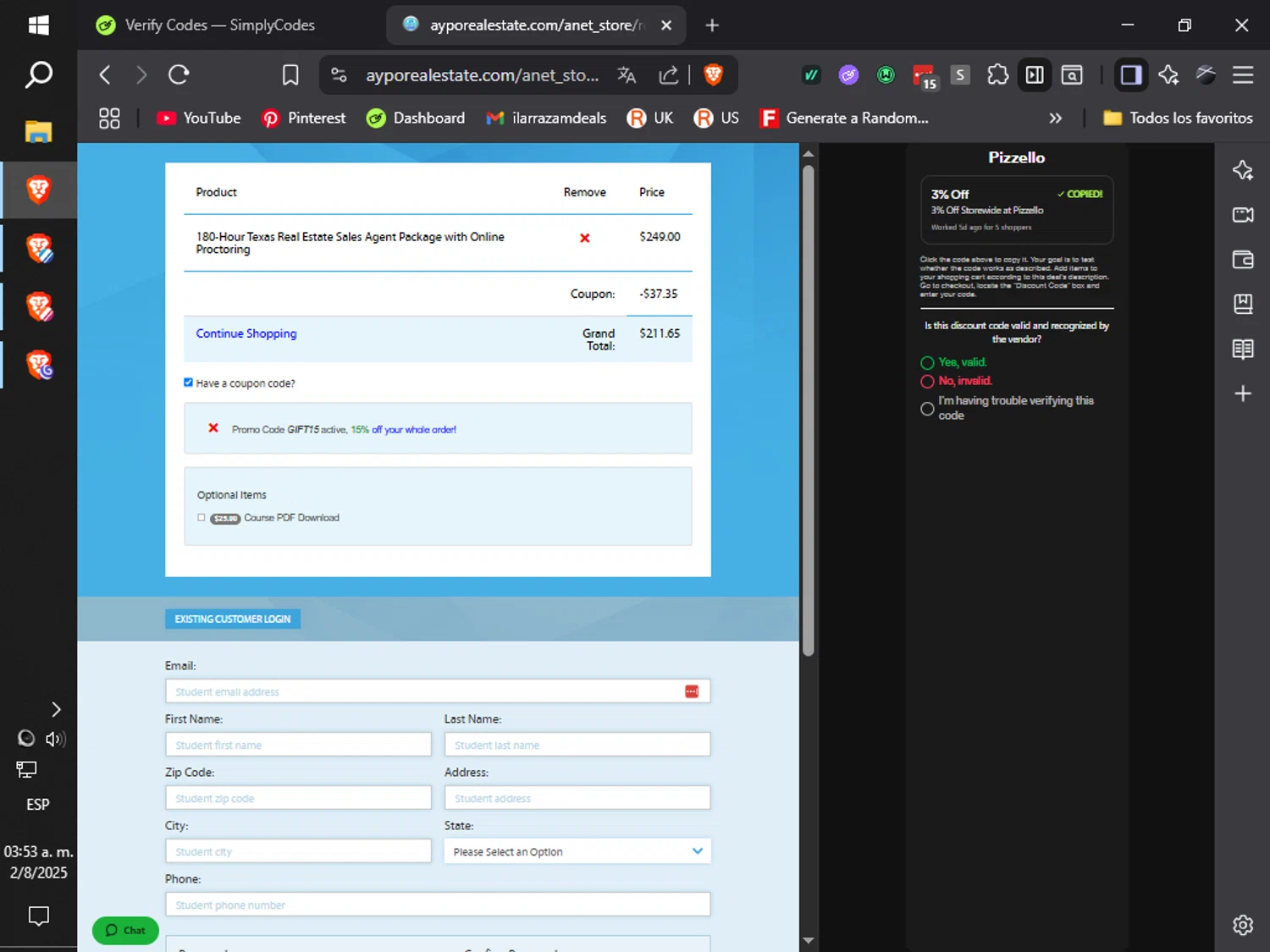
Task: Click the scrollbar down arrow
Action: tap(809, 940)
